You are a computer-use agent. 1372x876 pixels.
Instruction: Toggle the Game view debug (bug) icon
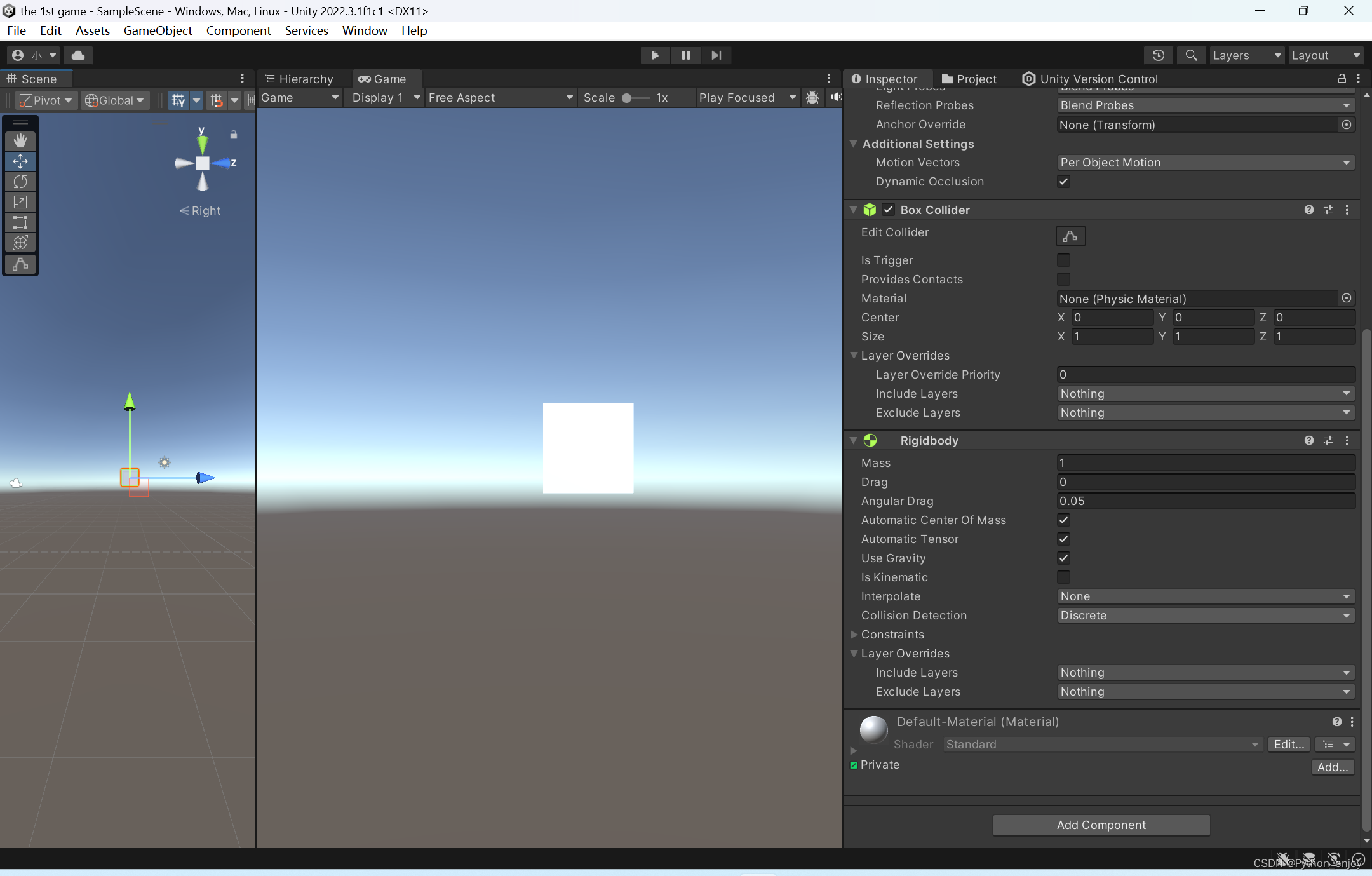tap(812, 97)
